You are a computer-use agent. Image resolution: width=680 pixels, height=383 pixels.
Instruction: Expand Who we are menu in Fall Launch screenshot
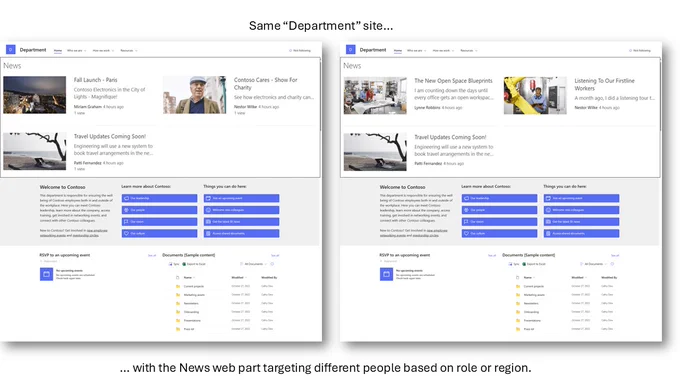tap(77, 50)
